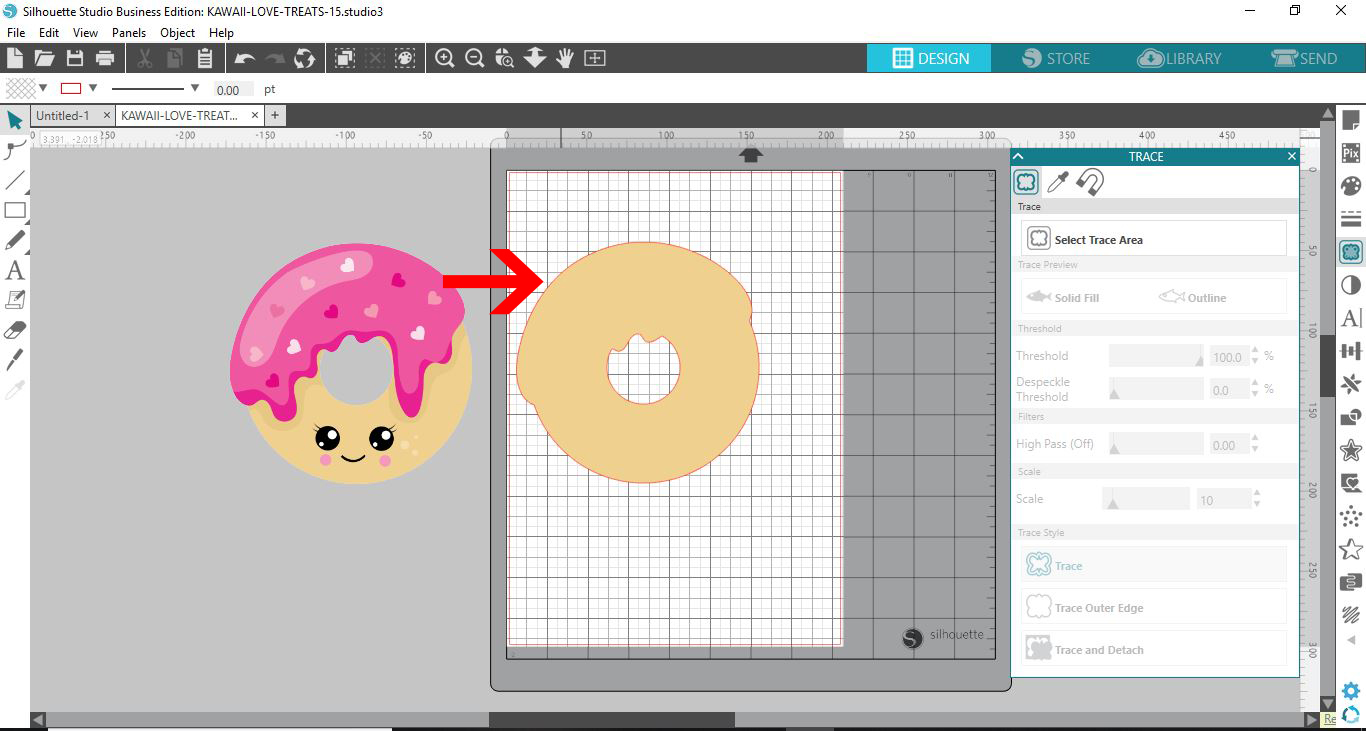Open the Help menu
The image size is (1366, 731).
tap(221, 33)
